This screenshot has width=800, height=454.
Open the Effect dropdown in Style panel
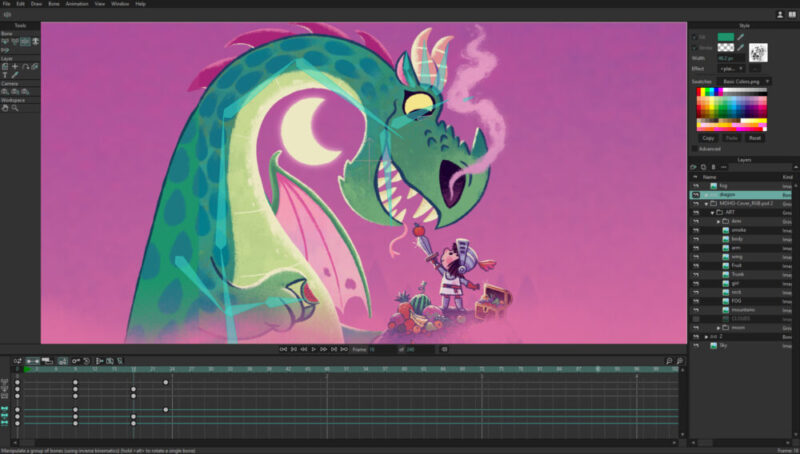pos(731,68)
